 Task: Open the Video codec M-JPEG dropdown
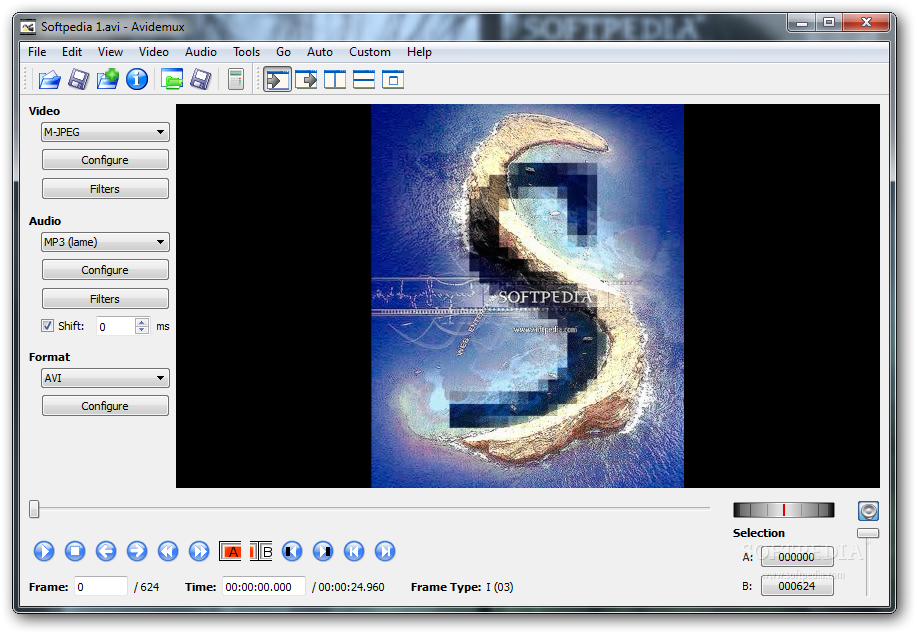pos(105,132)
